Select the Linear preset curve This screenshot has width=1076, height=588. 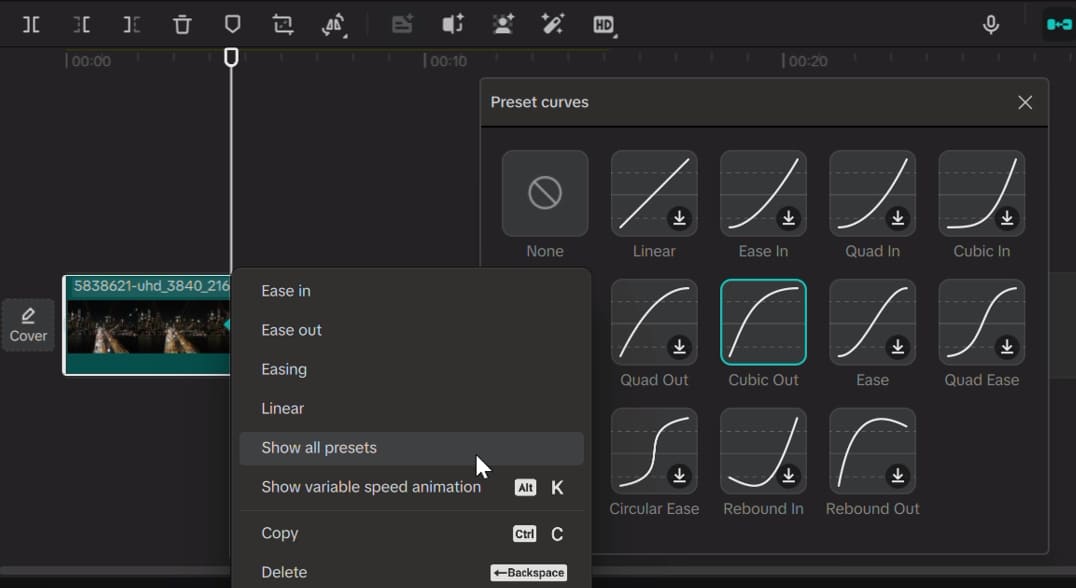click(x=654, y=193)
